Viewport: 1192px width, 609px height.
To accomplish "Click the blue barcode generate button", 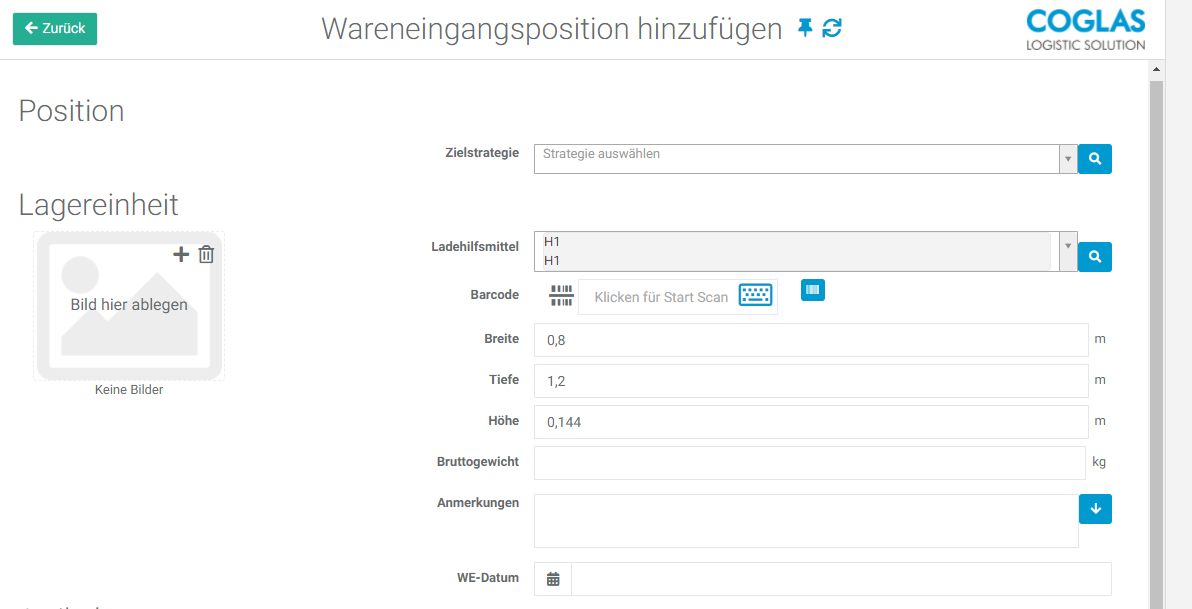I will (813, 290).
